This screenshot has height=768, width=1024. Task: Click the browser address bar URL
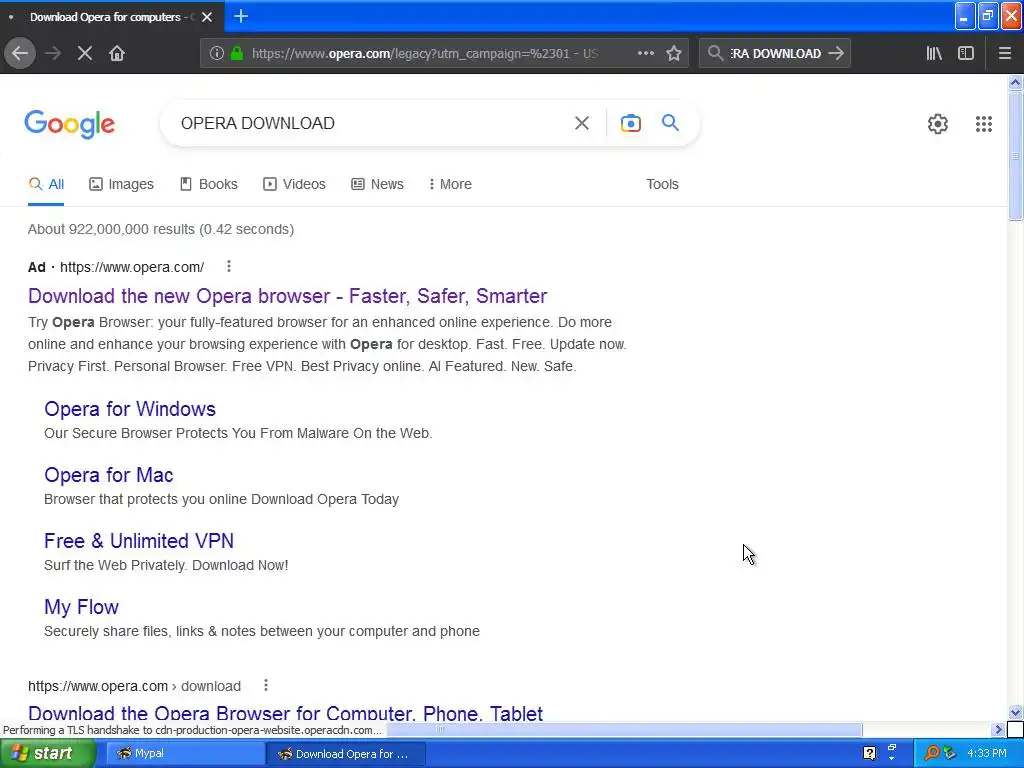coord(424,54)
